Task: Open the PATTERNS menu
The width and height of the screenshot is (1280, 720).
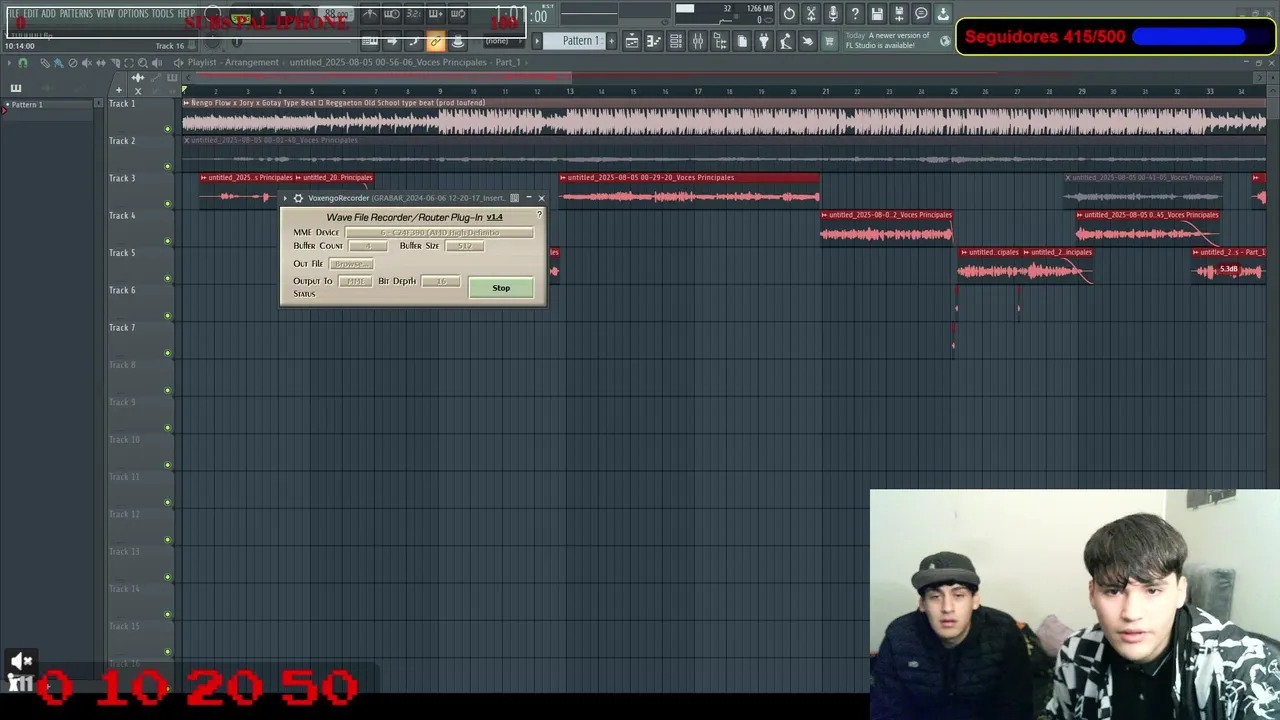Action: (76, 13)
